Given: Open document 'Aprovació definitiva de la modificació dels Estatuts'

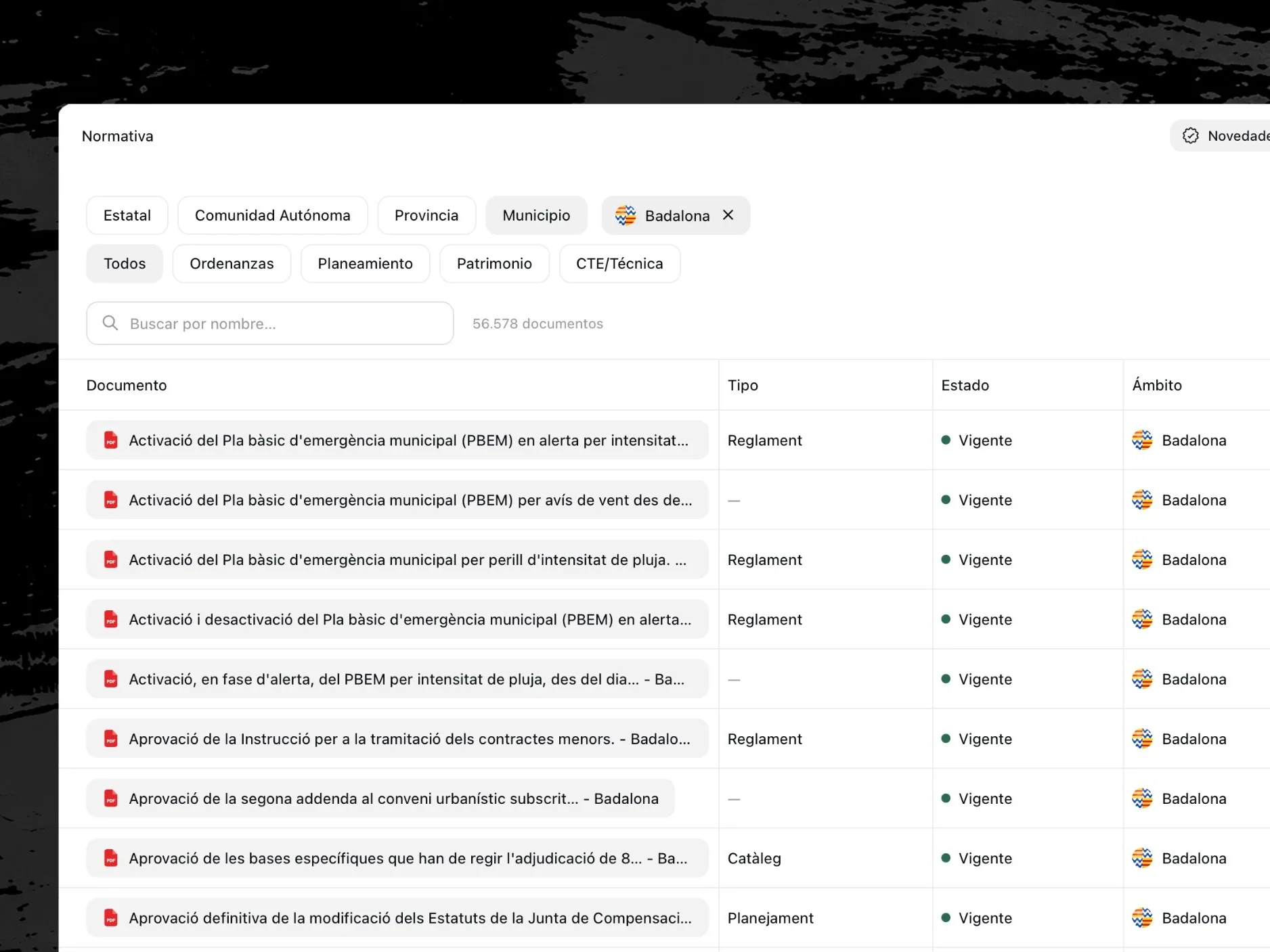Looking at the screenshot, I should coord(397,917).
